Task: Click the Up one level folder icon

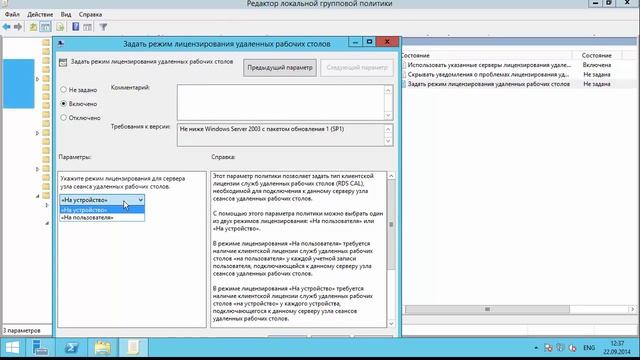Action: click(x=33, y=27)
